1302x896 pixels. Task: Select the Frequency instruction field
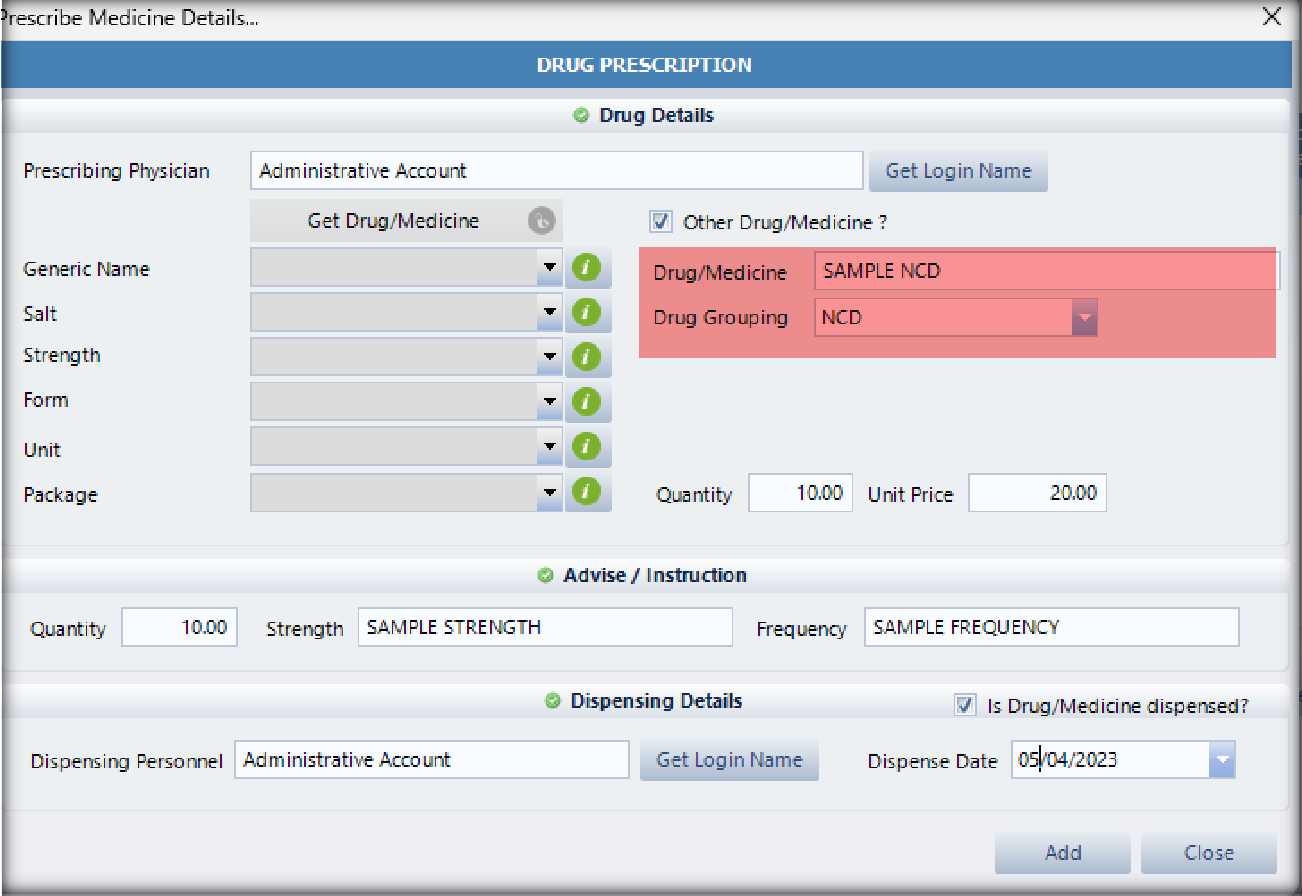pos(1050,627)
